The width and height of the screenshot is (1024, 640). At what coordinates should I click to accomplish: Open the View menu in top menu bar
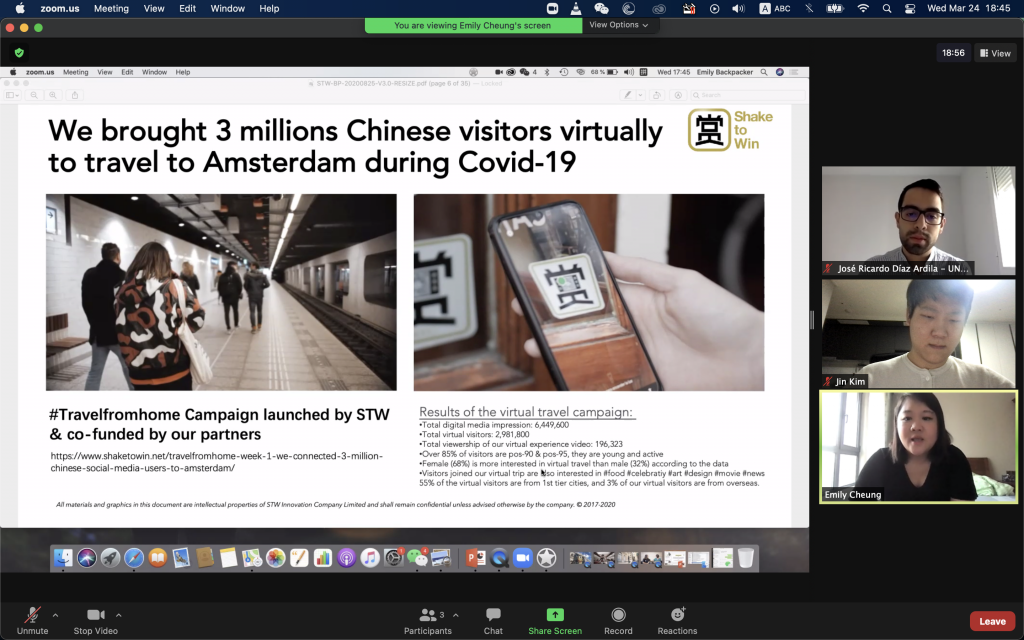coord(154,8)
